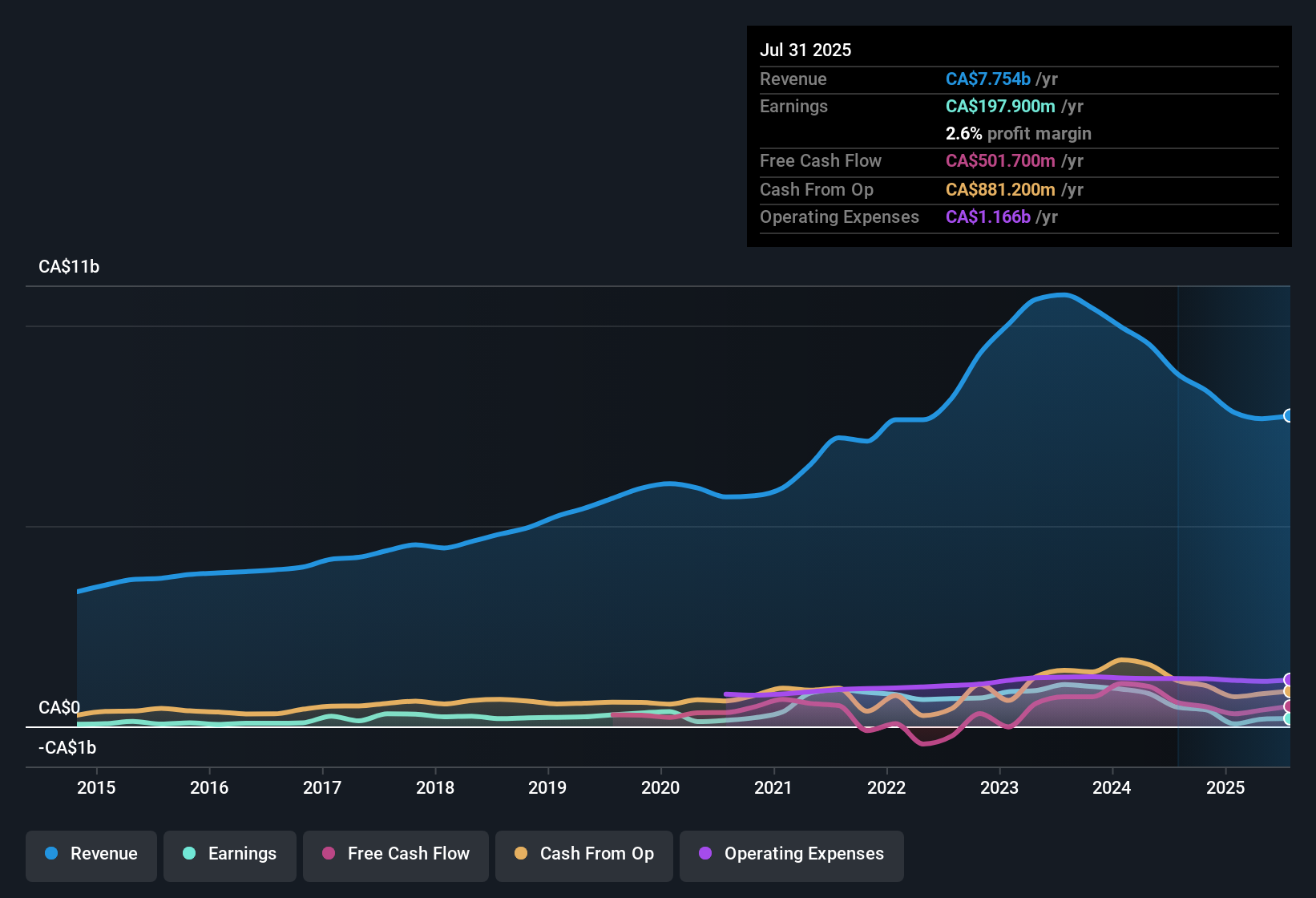Expand the Free Cash Flow legend entry
This screenshot has width=1316, height=898.
click(395, 854)
